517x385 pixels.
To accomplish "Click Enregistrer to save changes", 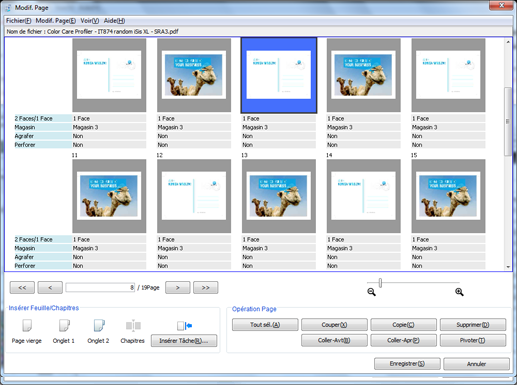I will coord(407,364).
